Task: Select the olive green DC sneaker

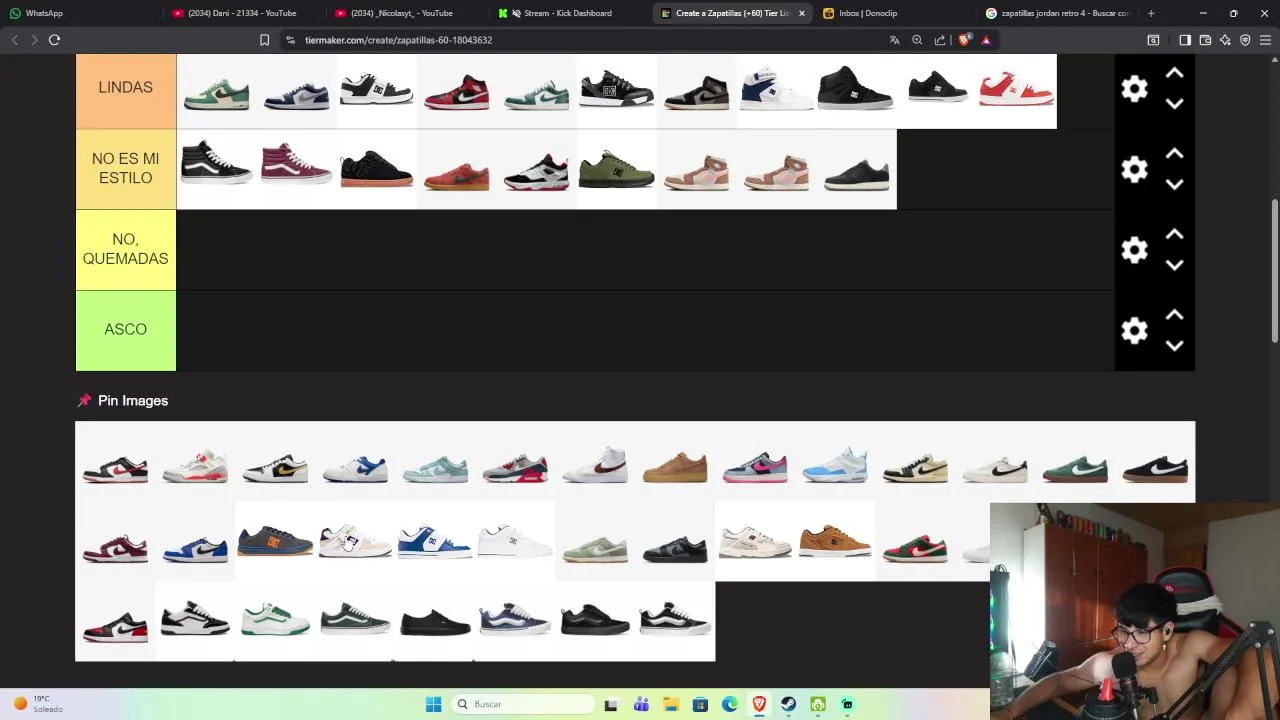Action: click(x=616, y=170)
